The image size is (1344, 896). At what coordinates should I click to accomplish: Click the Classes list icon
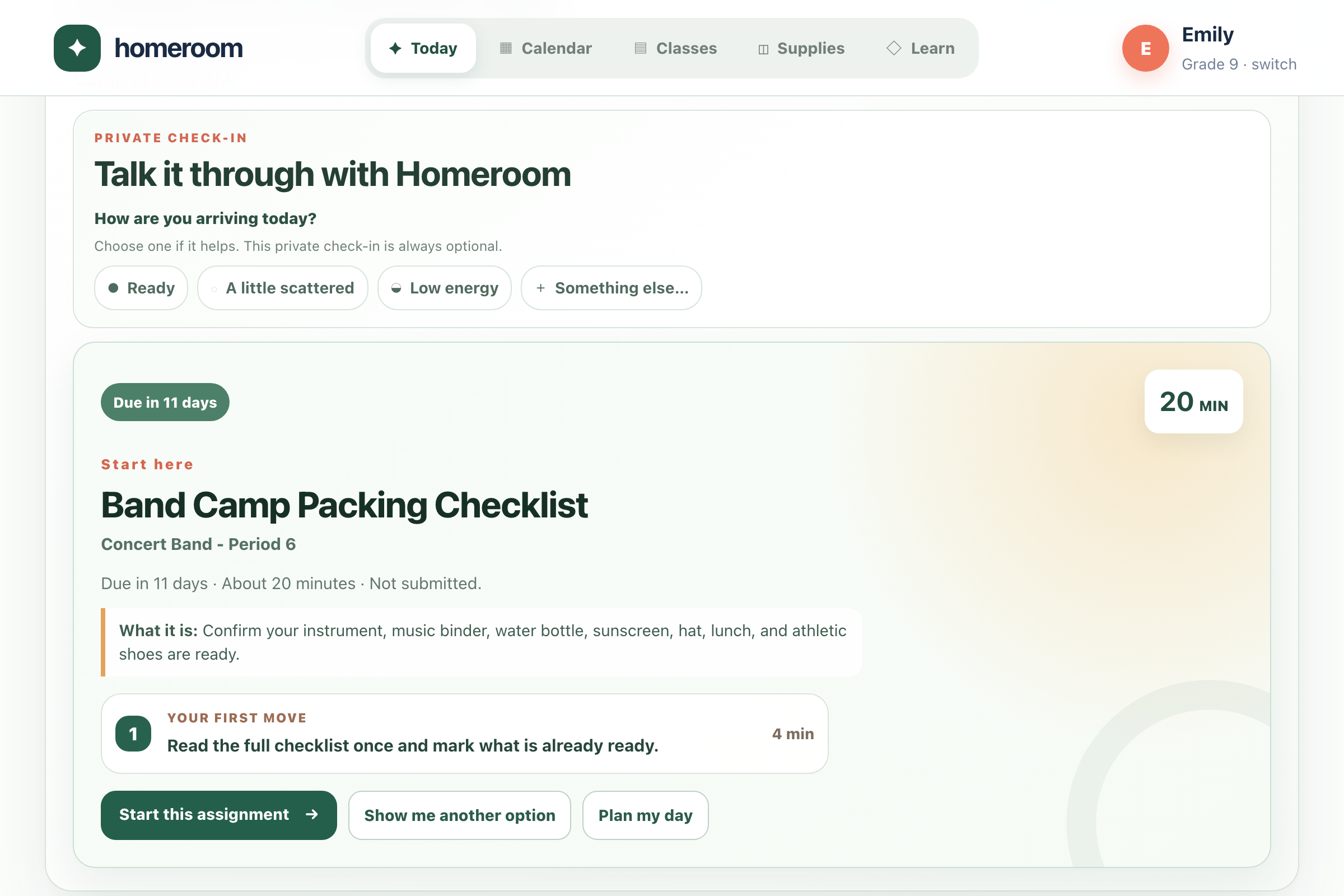[x=641, y=49]
